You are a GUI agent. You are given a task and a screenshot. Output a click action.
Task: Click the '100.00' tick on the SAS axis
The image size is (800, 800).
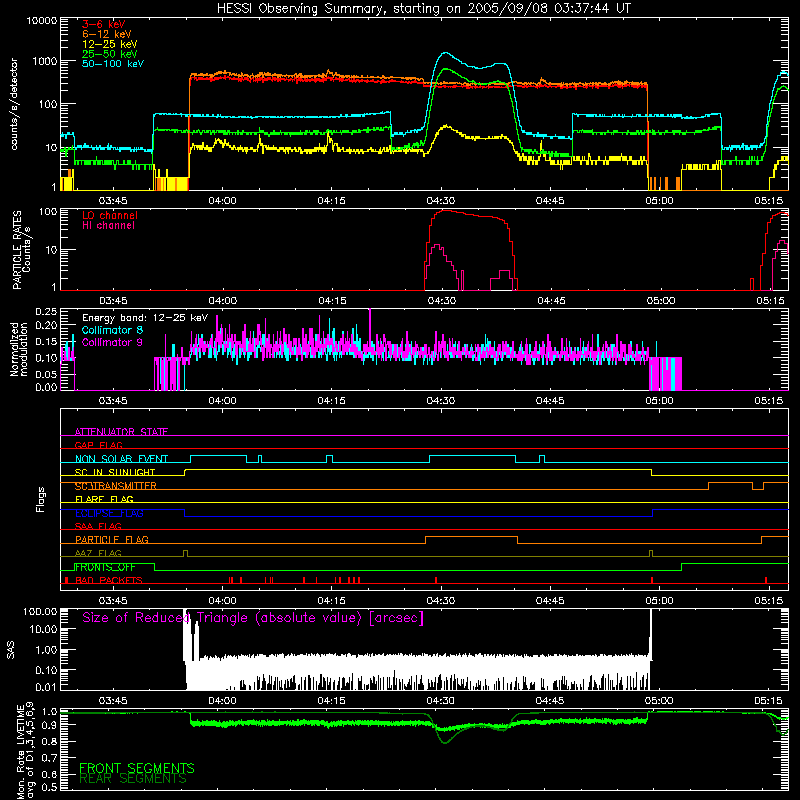(40, 611)
